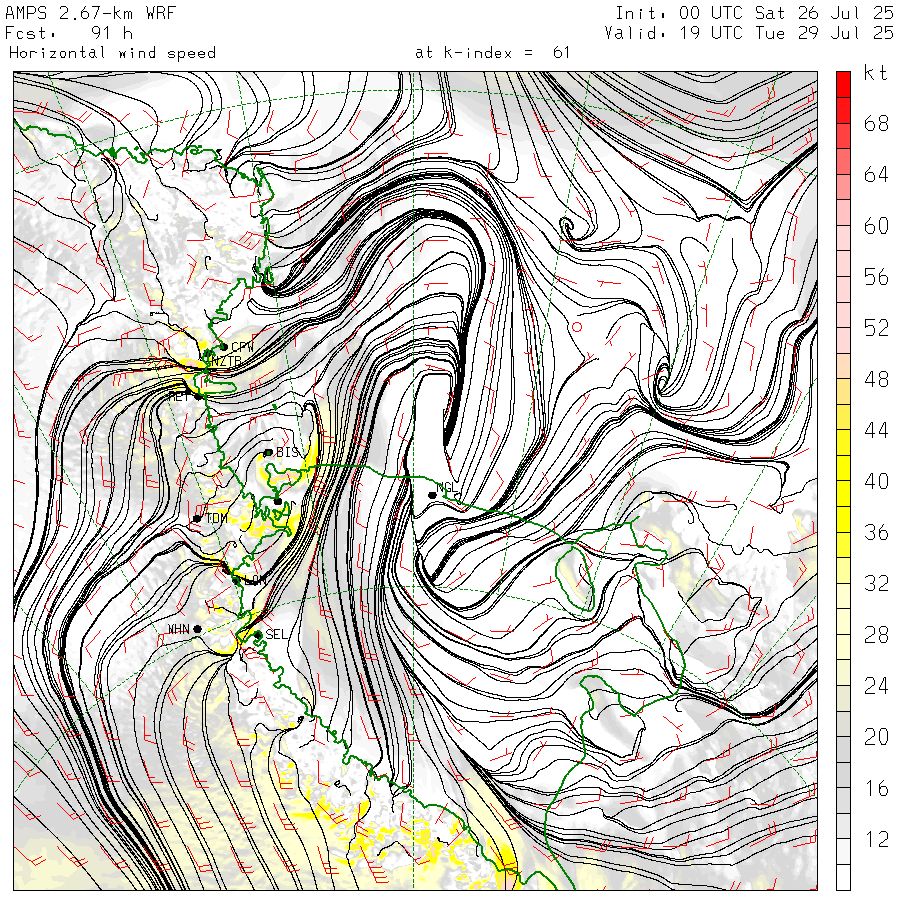Click the 40 value on the colorbar
The height and width of the screenshot is (900, 900).
[x=876, y=482]
